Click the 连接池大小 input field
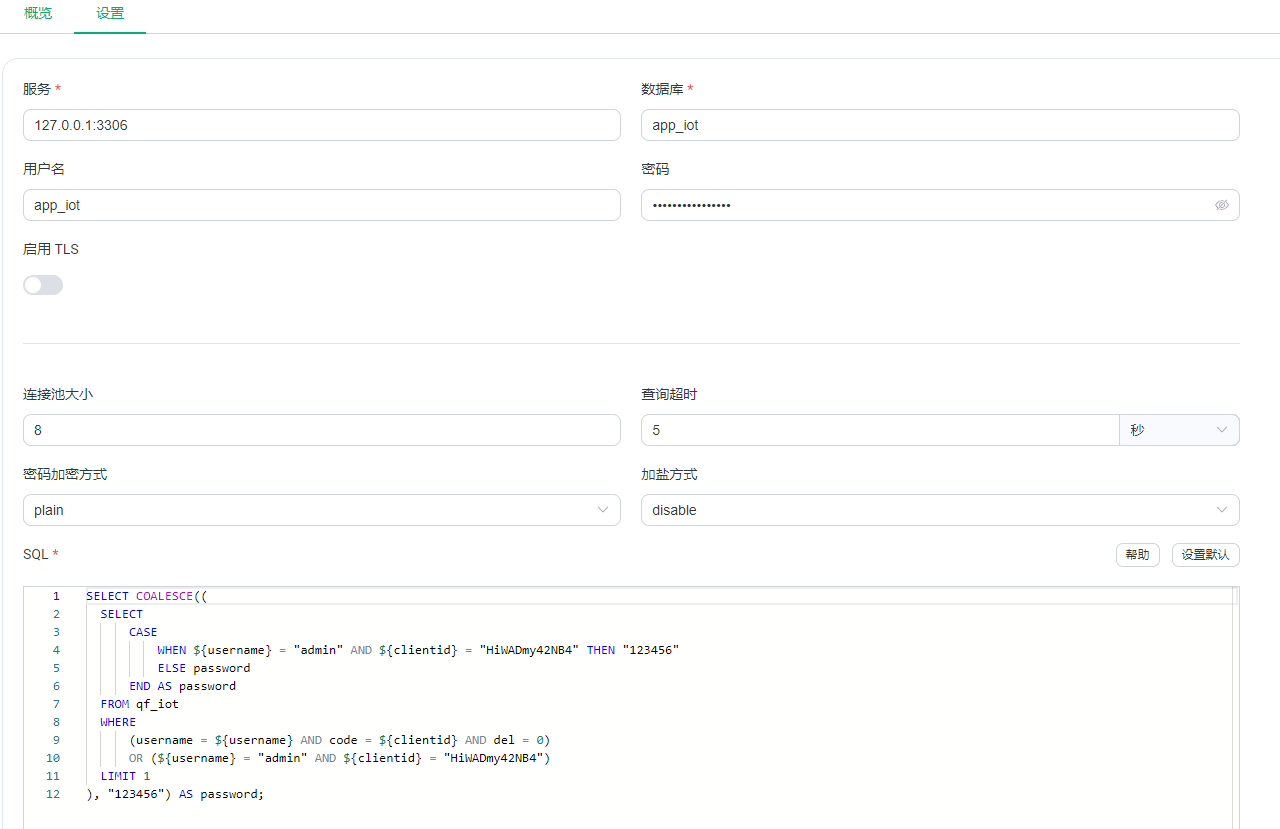 [321, 430]
